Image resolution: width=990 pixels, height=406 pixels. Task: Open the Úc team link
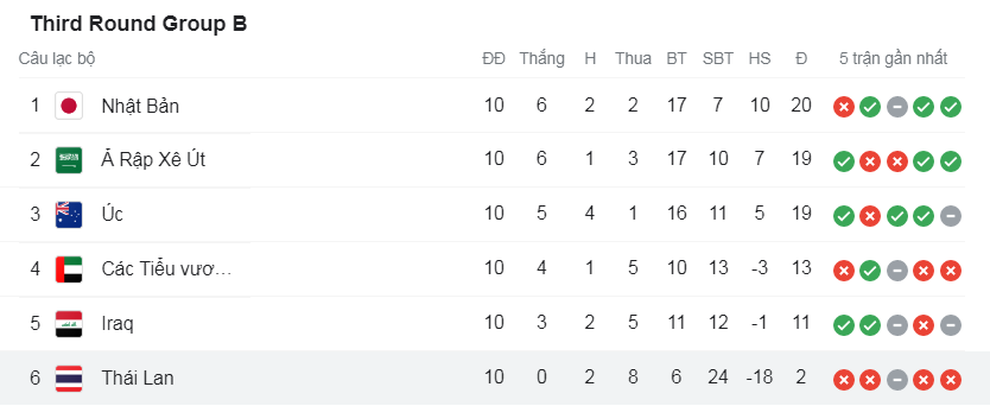point(112,214)
